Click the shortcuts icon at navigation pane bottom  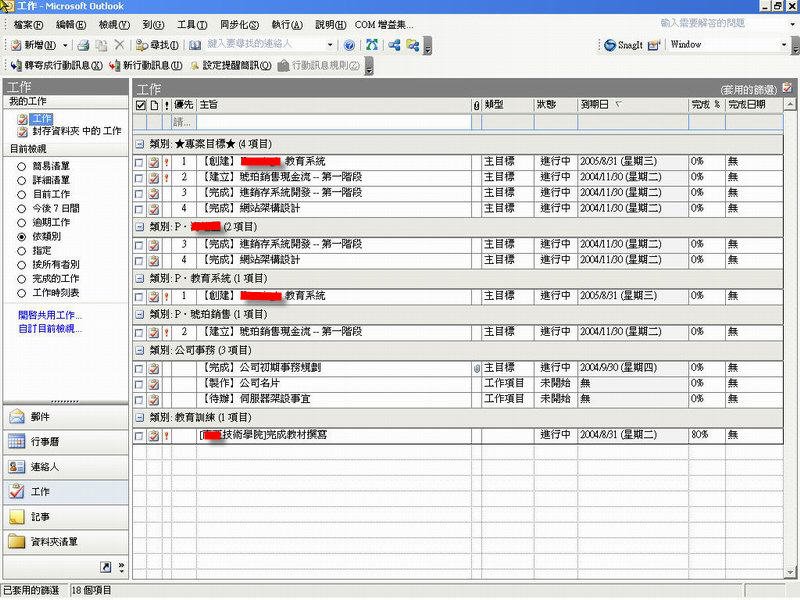[106, 567]
